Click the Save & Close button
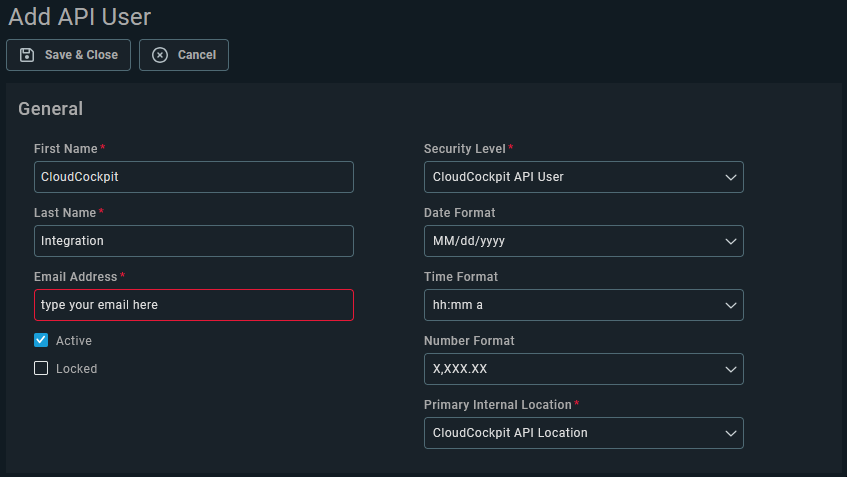Viewport: 847px width, 477px height. [x=69, y=55]
